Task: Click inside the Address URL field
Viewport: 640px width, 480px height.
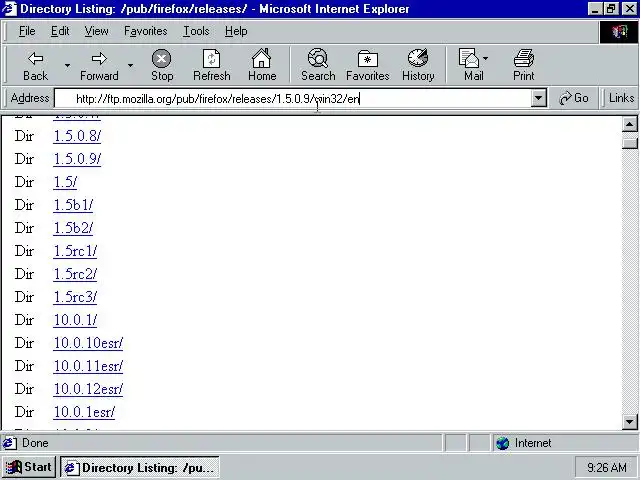Action: pyautogui.click(x=293, y=99)
